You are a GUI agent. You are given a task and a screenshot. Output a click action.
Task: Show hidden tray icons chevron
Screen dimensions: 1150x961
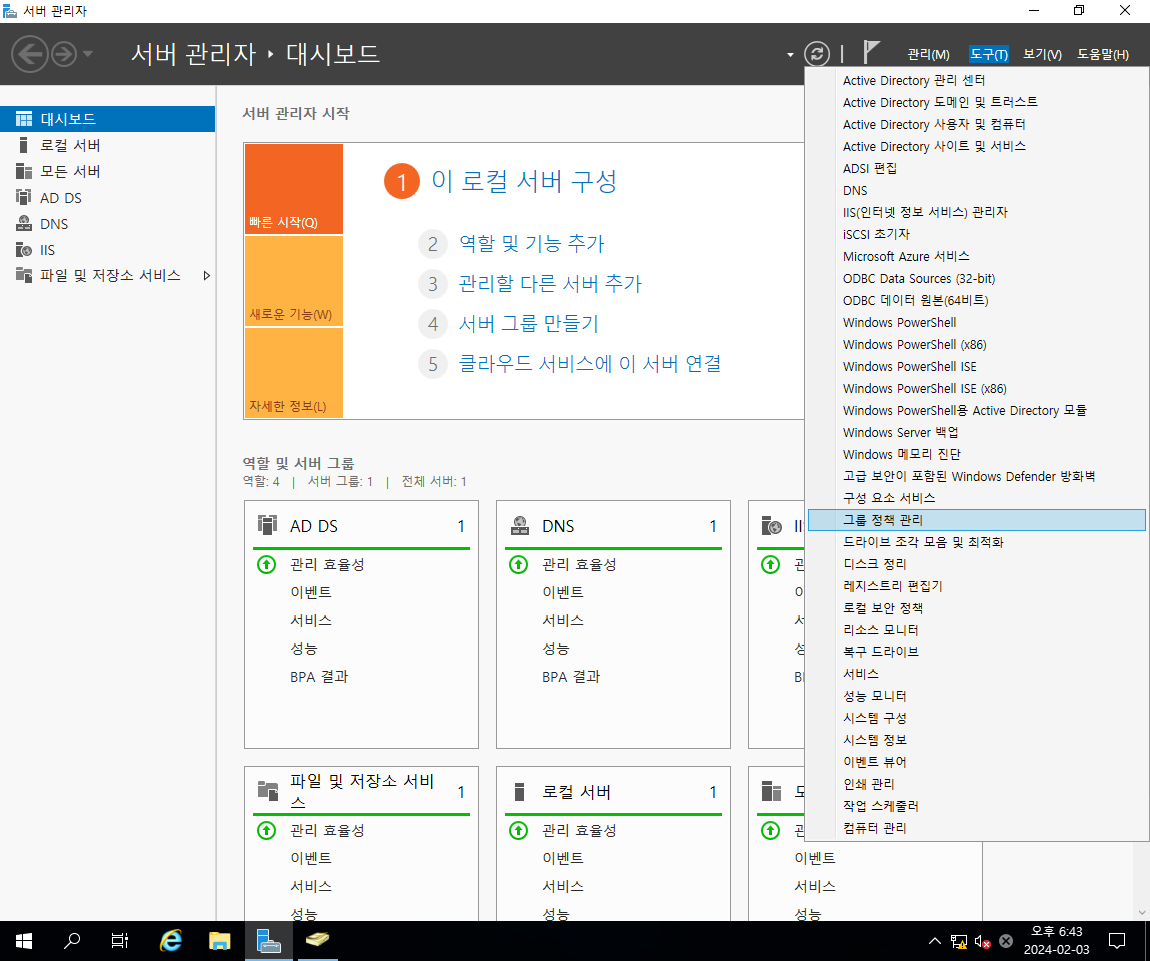point(935,940)
